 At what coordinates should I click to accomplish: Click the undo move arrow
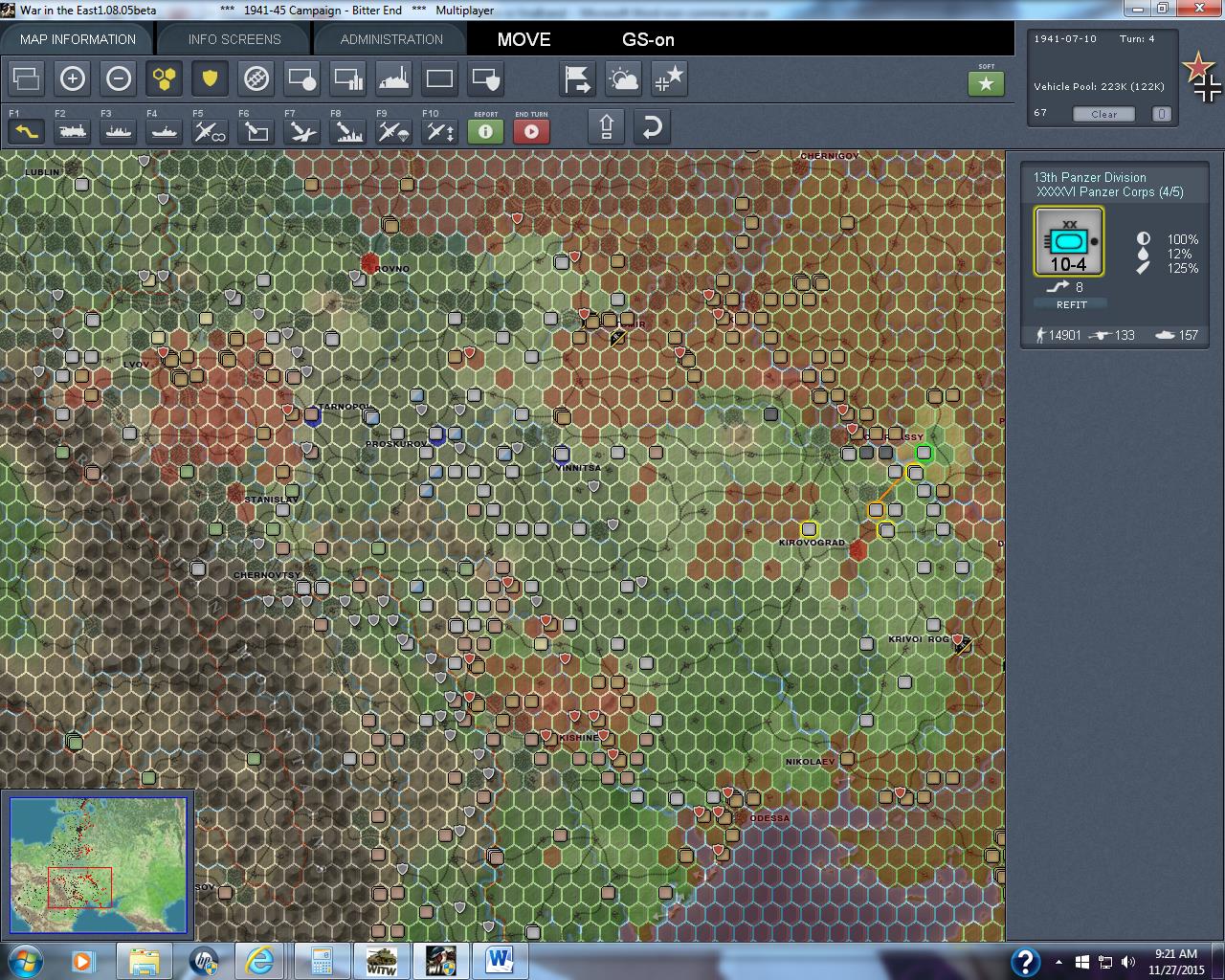tap(652, 127)
